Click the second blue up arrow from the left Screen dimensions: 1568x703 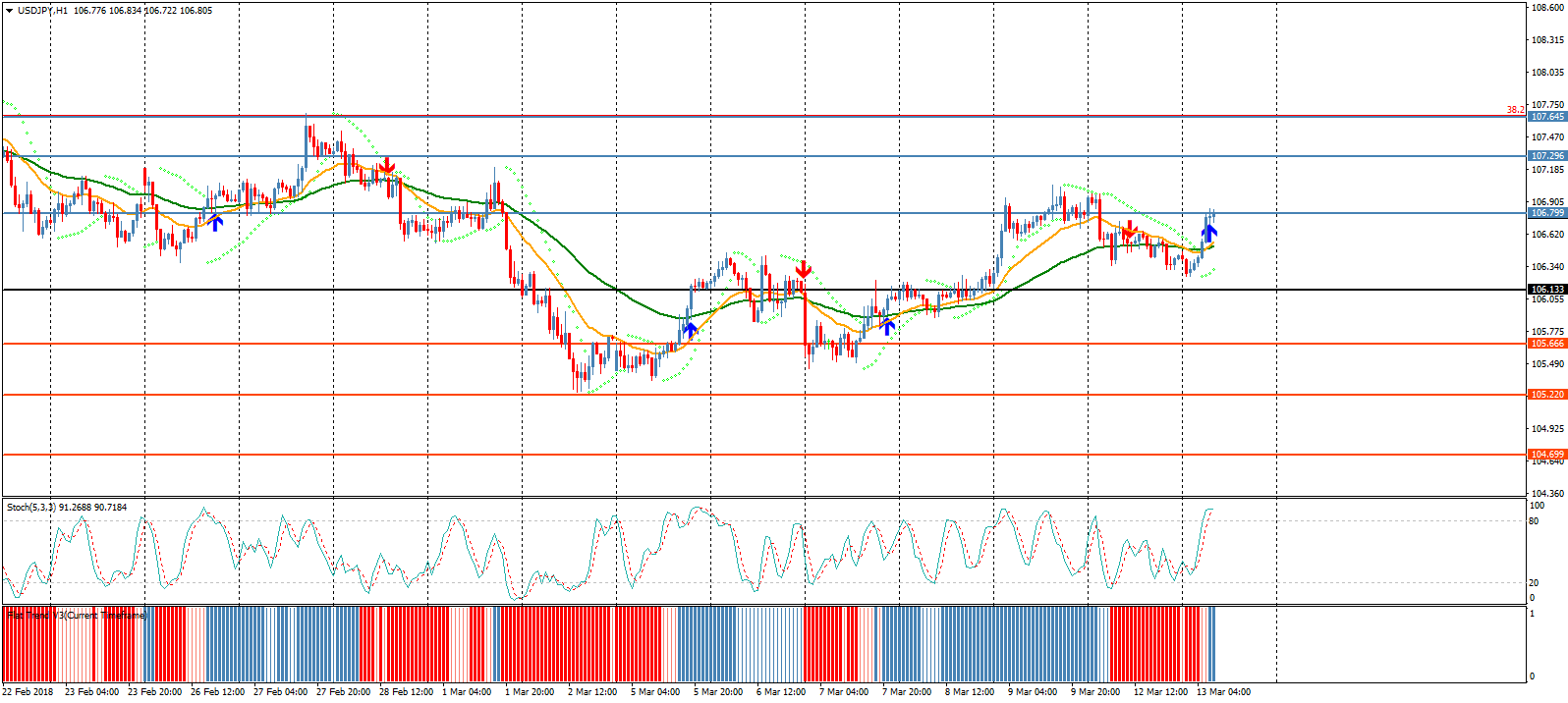coord(690,330)
